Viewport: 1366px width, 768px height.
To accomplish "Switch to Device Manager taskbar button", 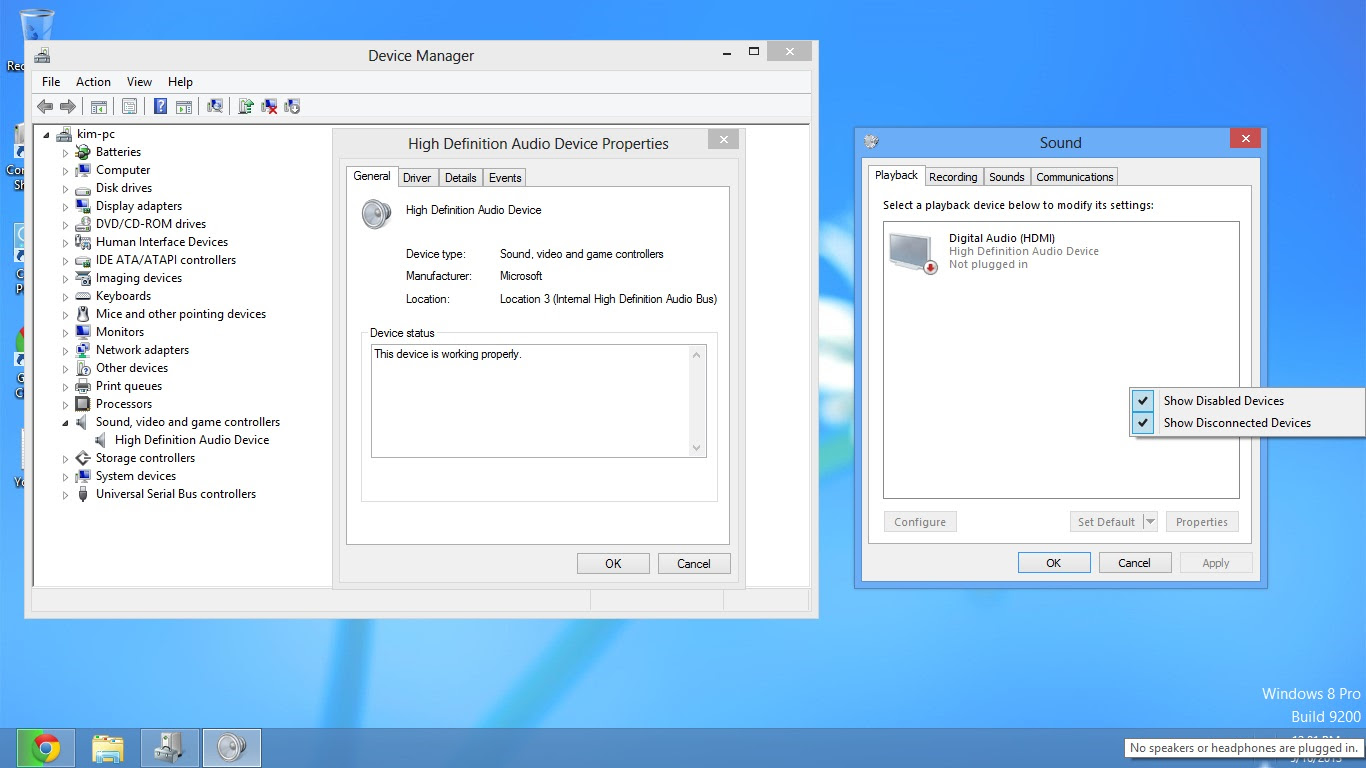I will pyautogui.click(x=170, y=747).
